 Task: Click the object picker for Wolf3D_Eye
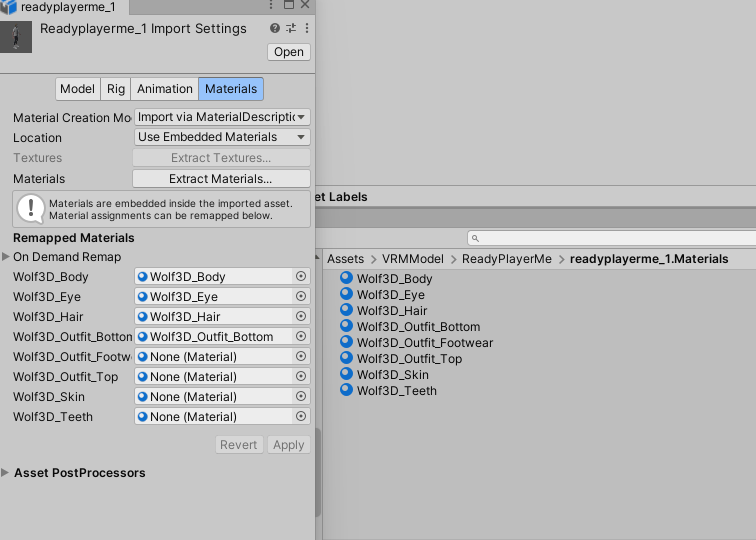pos(301,296)
